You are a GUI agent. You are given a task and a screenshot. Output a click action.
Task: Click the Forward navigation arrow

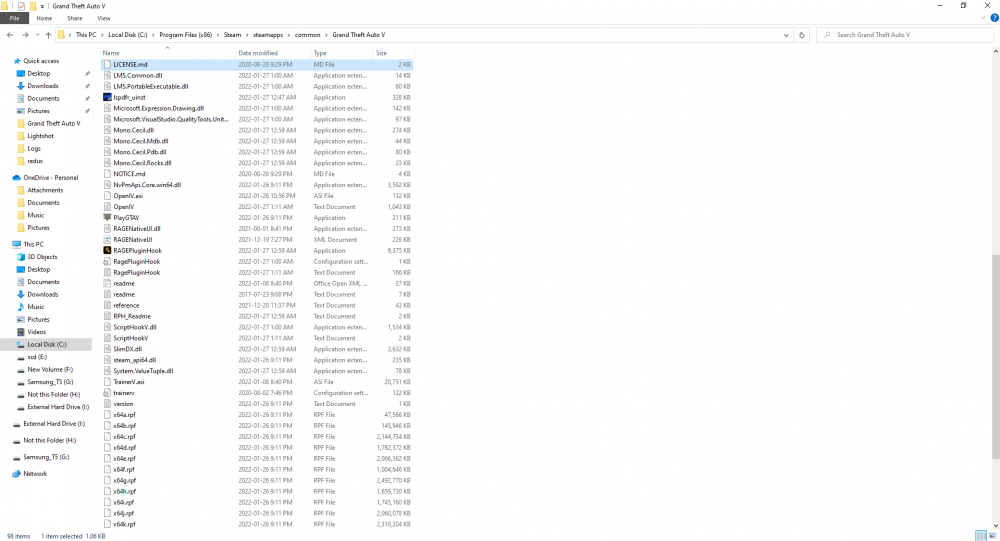(25, 35)
